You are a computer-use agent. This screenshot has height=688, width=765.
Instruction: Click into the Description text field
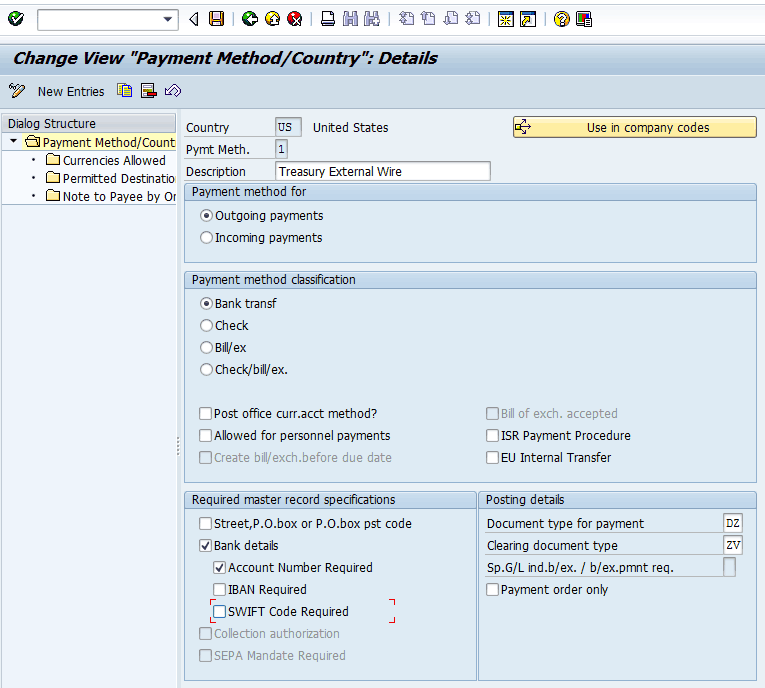pyautogui.click(x=382, y=172)
